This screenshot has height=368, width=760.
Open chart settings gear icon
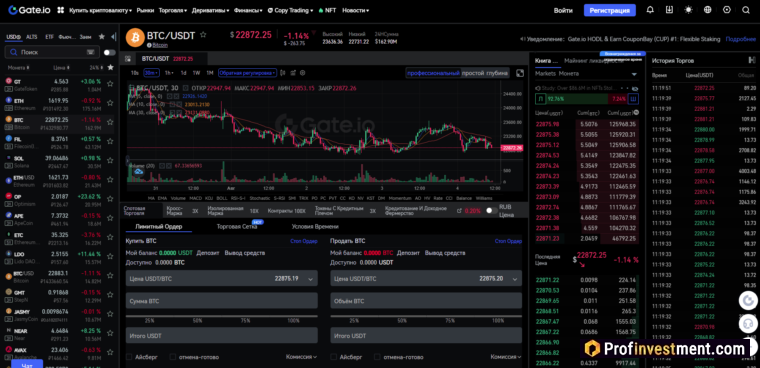303,73
